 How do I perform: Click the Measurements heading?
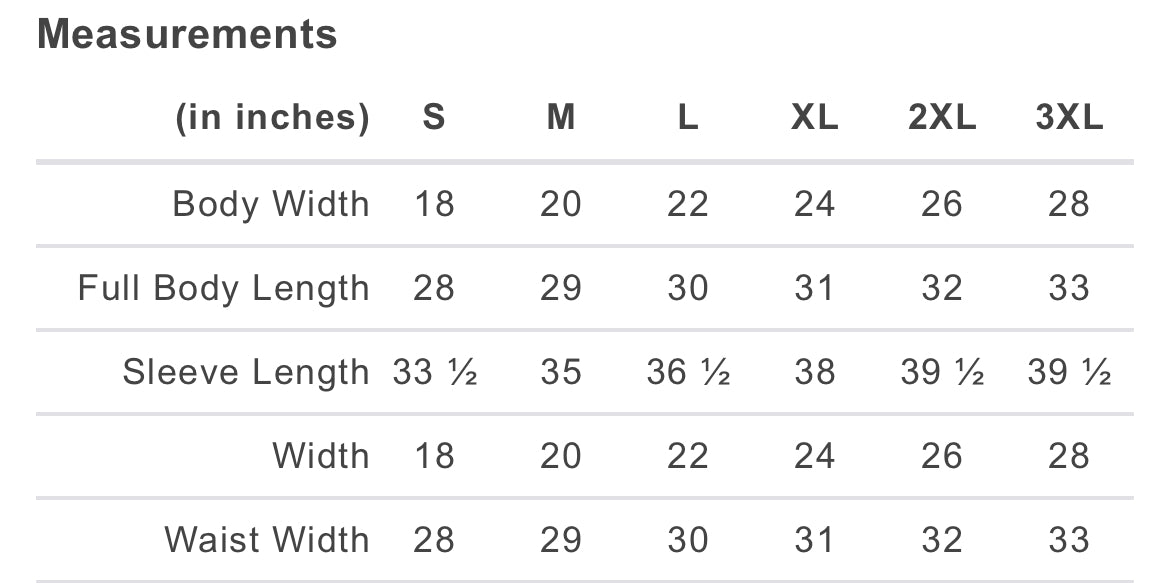[x=187, y=35]
